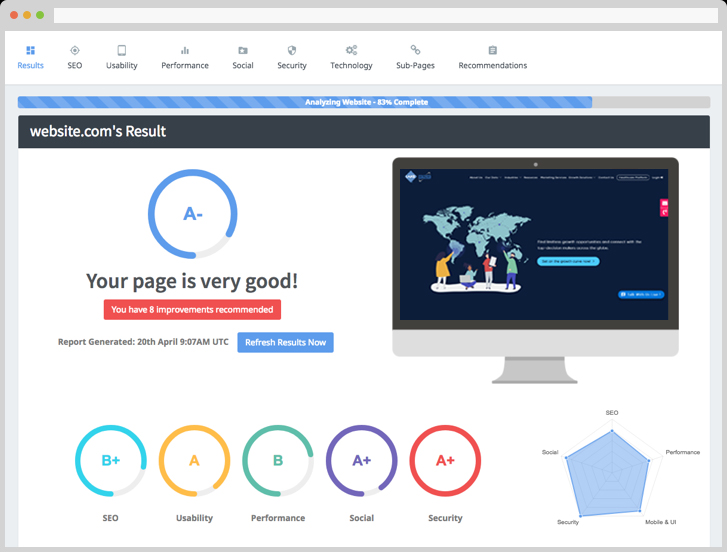
Task: Select the overall A- grade circle
Action: click(x=192, y=214)
